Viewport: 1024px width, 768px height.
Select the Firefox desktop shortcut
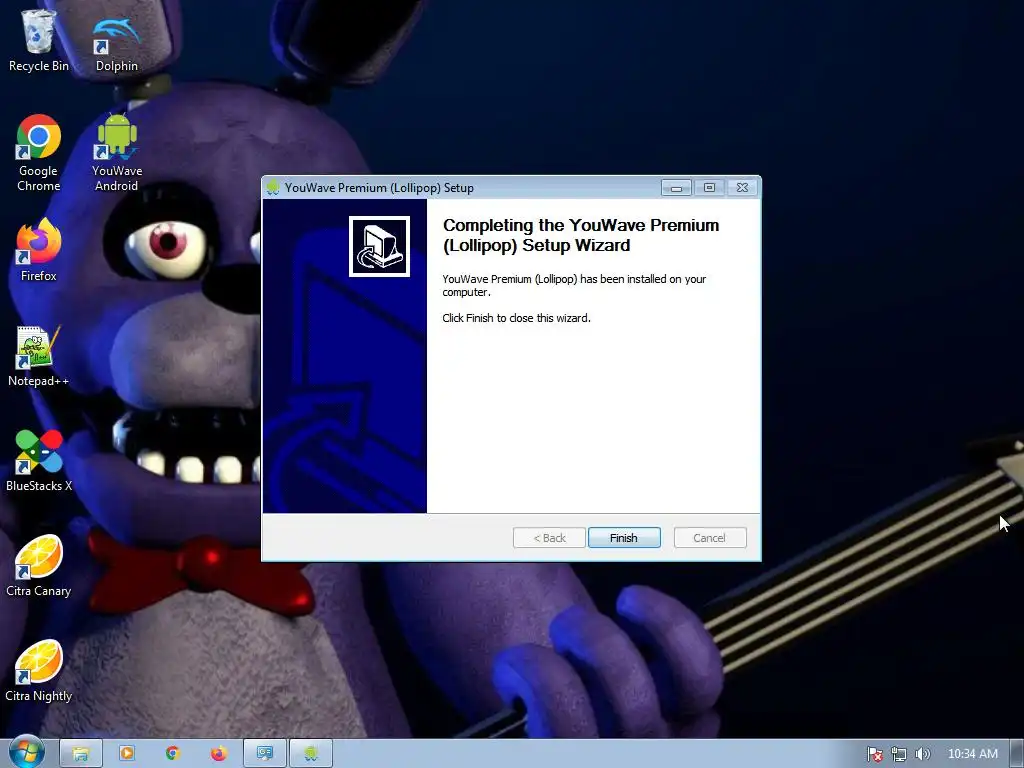click(39, 251)
